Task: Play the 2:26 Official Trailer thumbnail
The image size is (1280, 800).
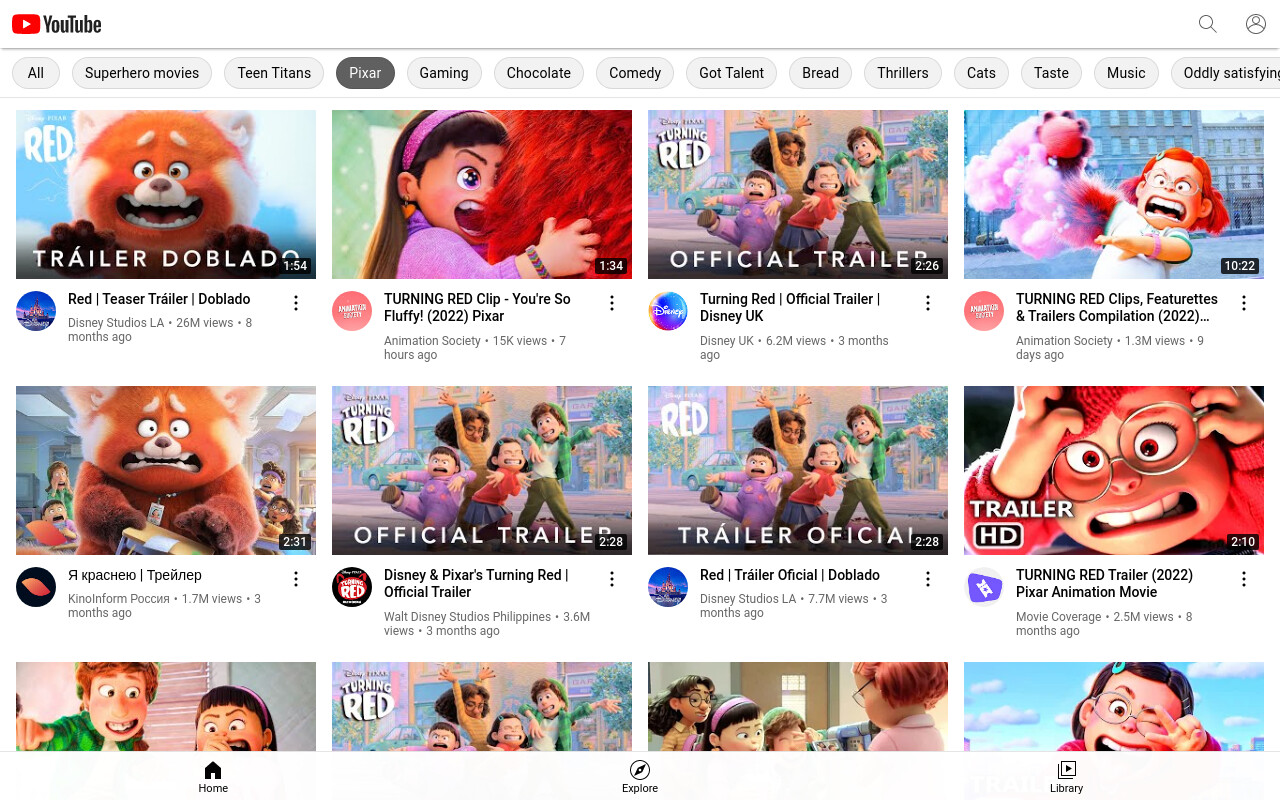Action: tap(798, 194)
